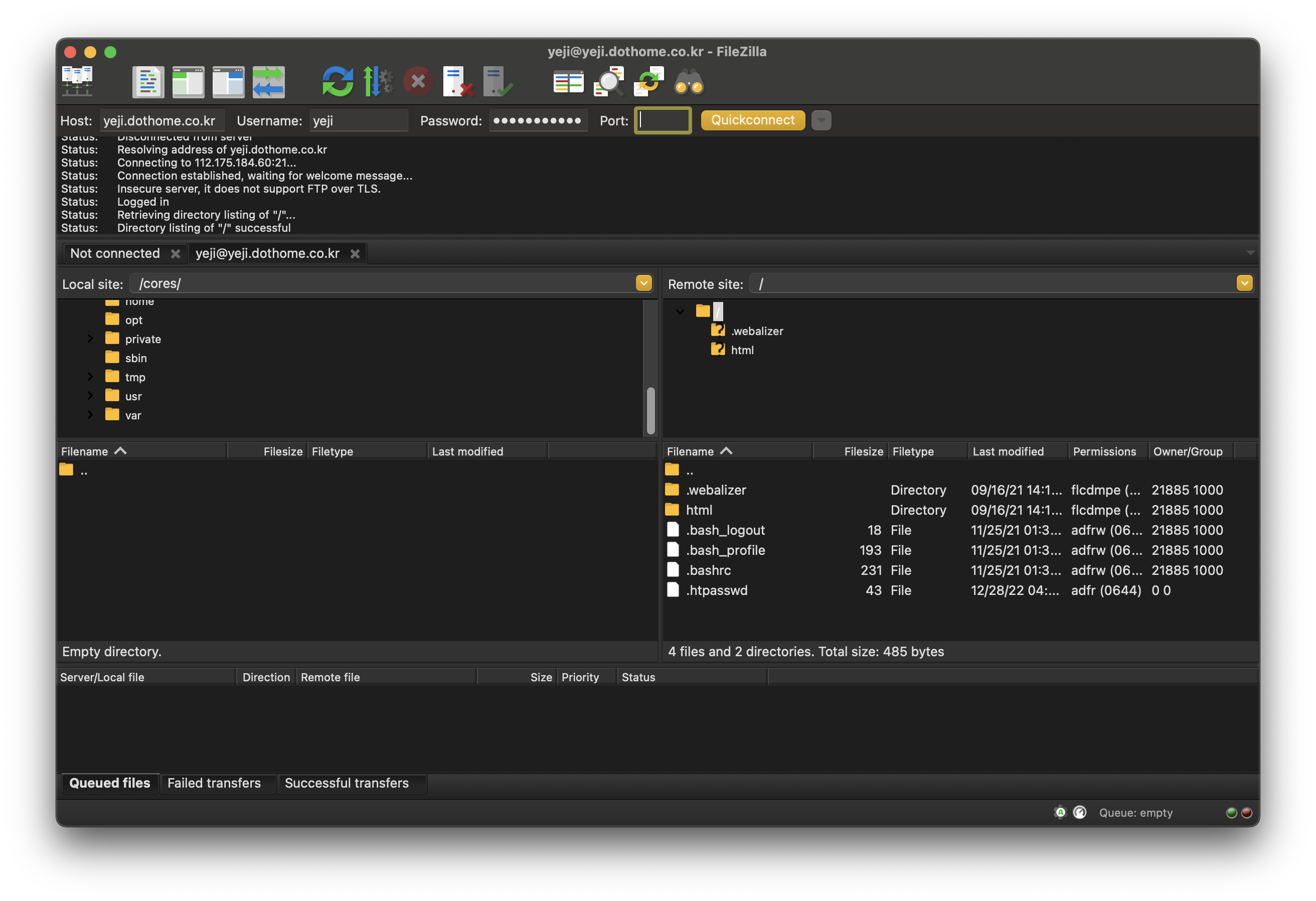Toggle local directory tree display
Screen dimensions: 1316x901
click(188, 82)
